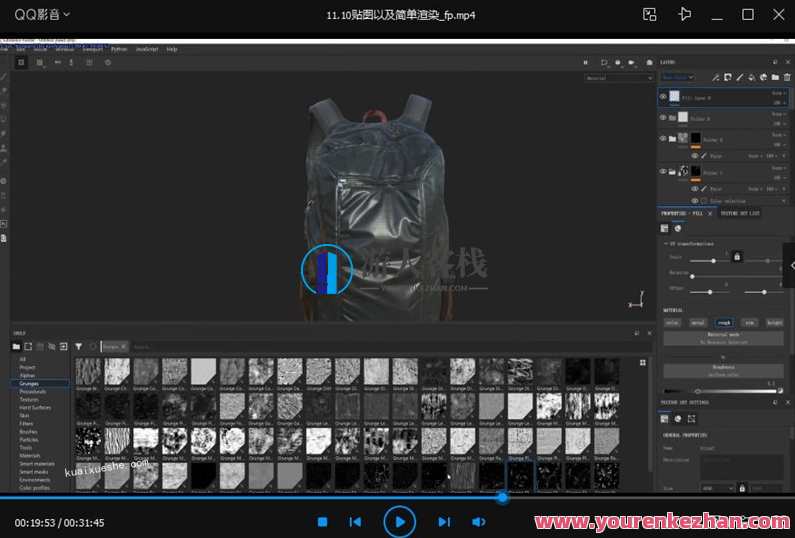Screen dimensions: 795x538
Task: Open the Python menu
Action: [119, 49]
